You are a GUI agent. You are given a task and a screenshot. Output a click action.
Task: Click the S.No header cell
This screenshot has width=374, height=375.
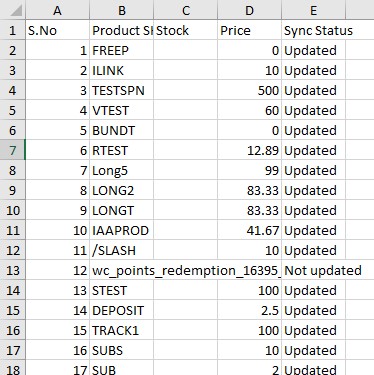pos(57,30)
